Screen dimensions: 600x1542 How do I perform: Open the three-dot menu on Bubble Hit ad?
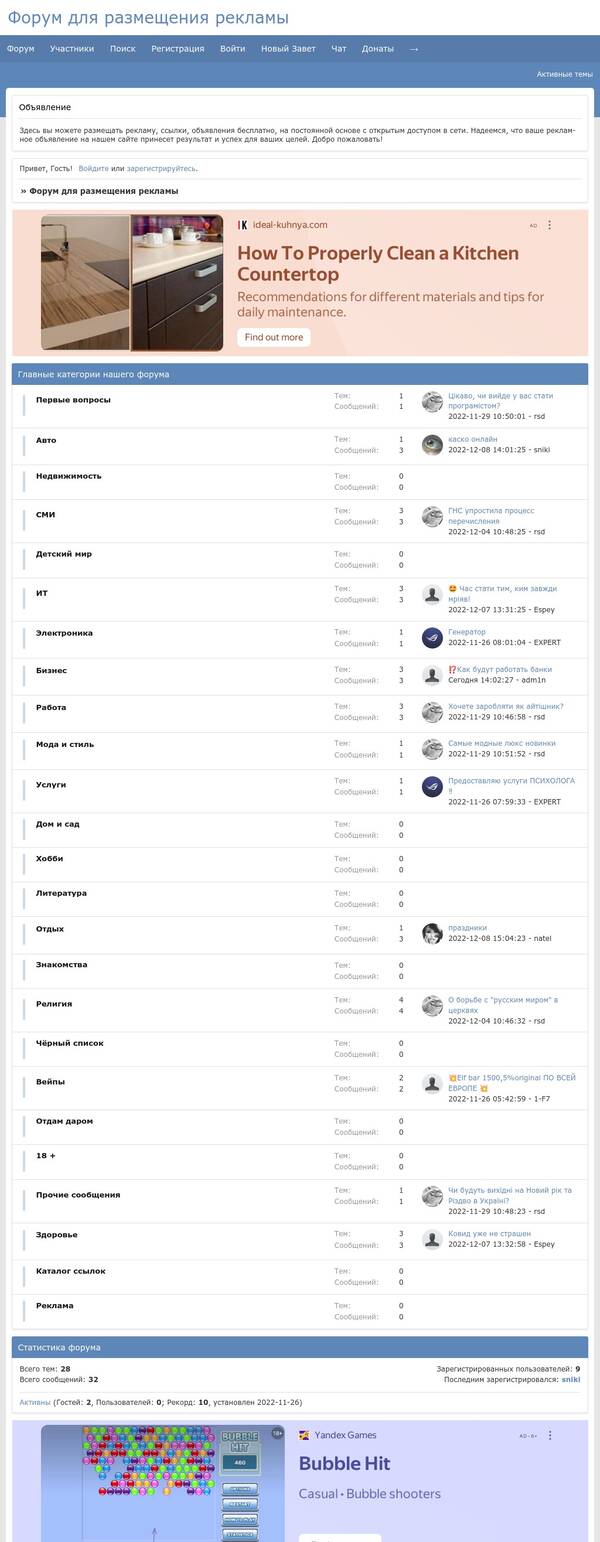(x=549, y=1435)
